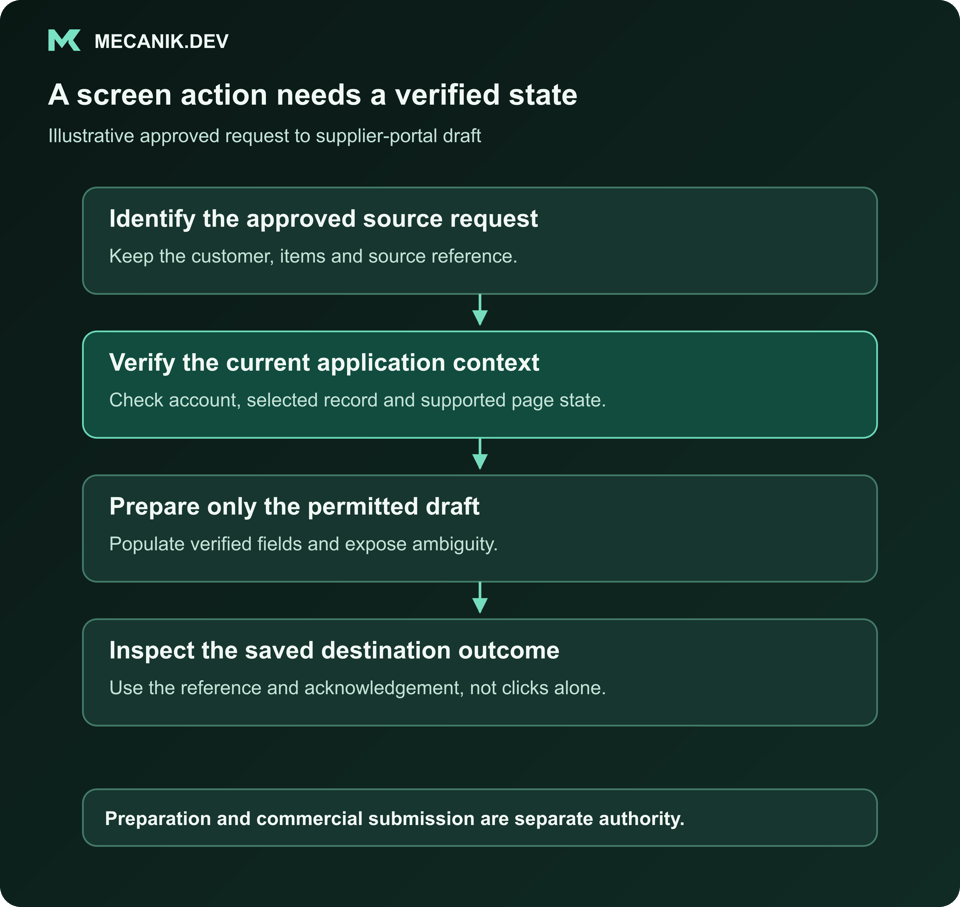Click the MECANIK.DEV brand name
This screenshot has height=907, width=960.
pos(161,41)
